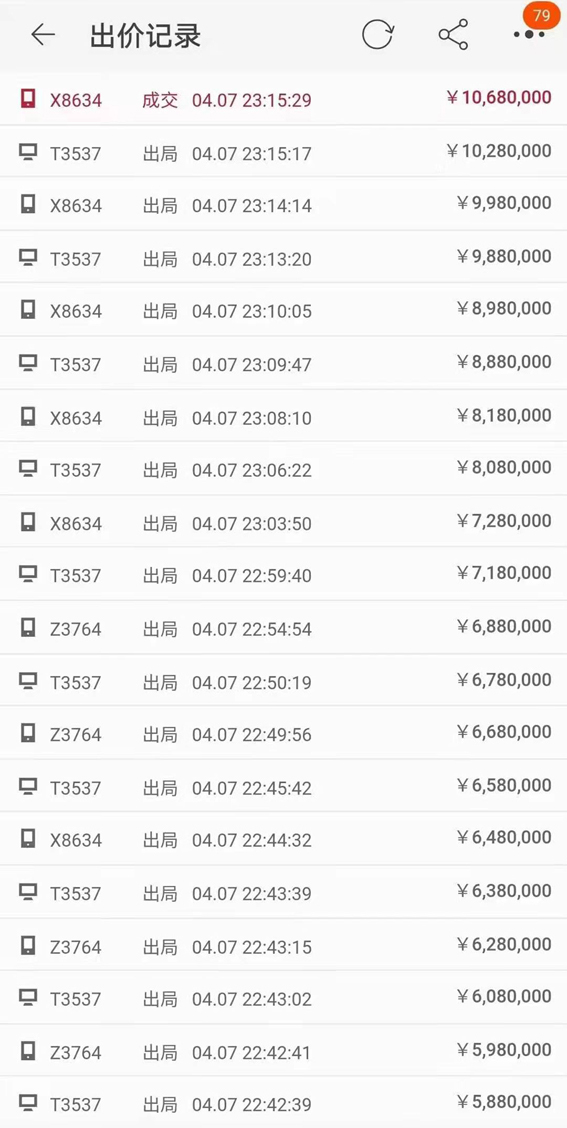
Task: Click bidder ID T3537 at 23:13:20
Action: pyautogui.click(x=76, y=259)
